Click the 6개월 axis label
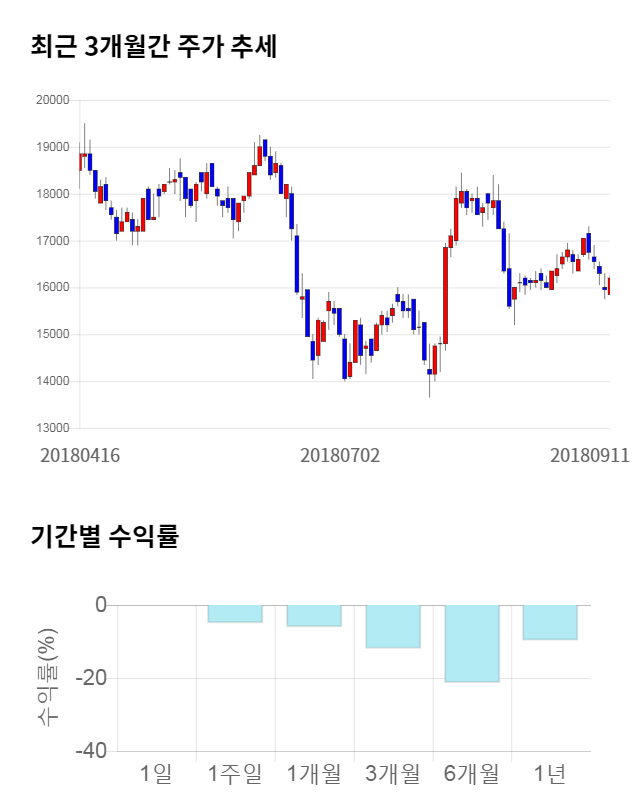Screen dimensions: 640x810 (472, 773)
